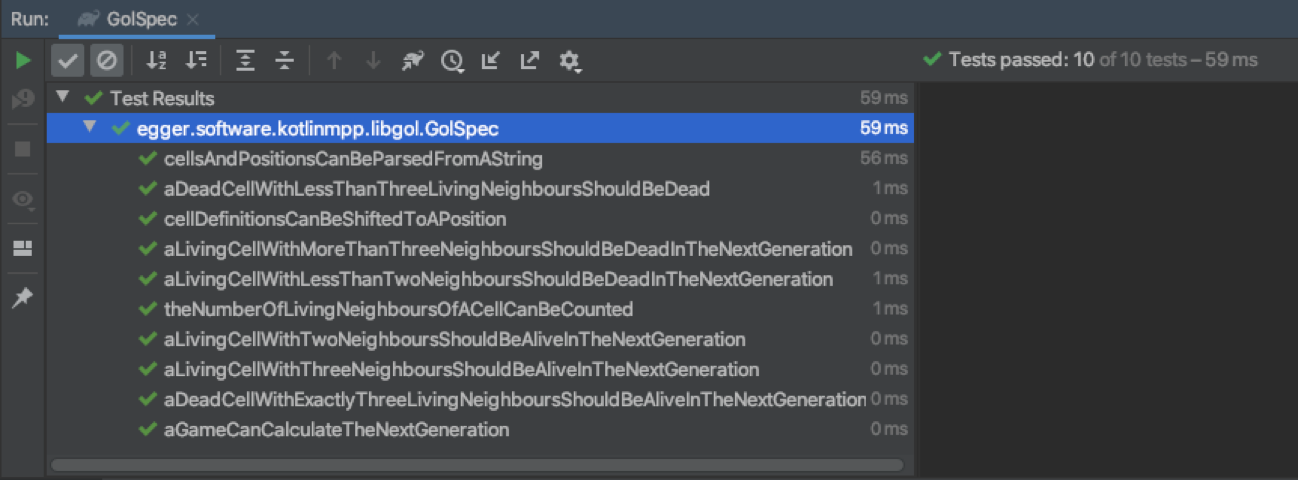This screenshot has height=480, width=1298.
Task: Import test results
Action: (x=490, y=61)
